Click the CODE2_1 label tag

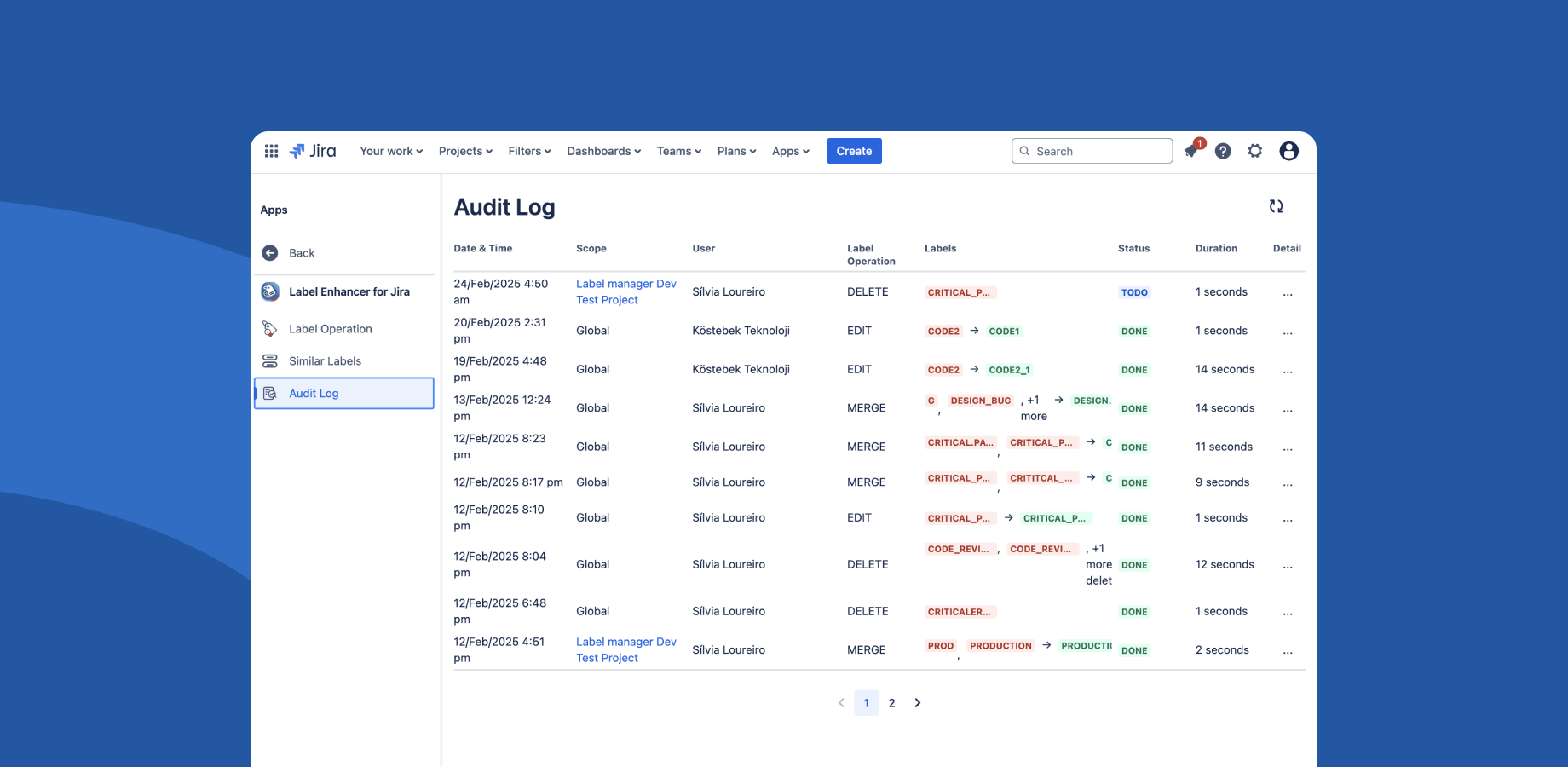point(1009,370)
